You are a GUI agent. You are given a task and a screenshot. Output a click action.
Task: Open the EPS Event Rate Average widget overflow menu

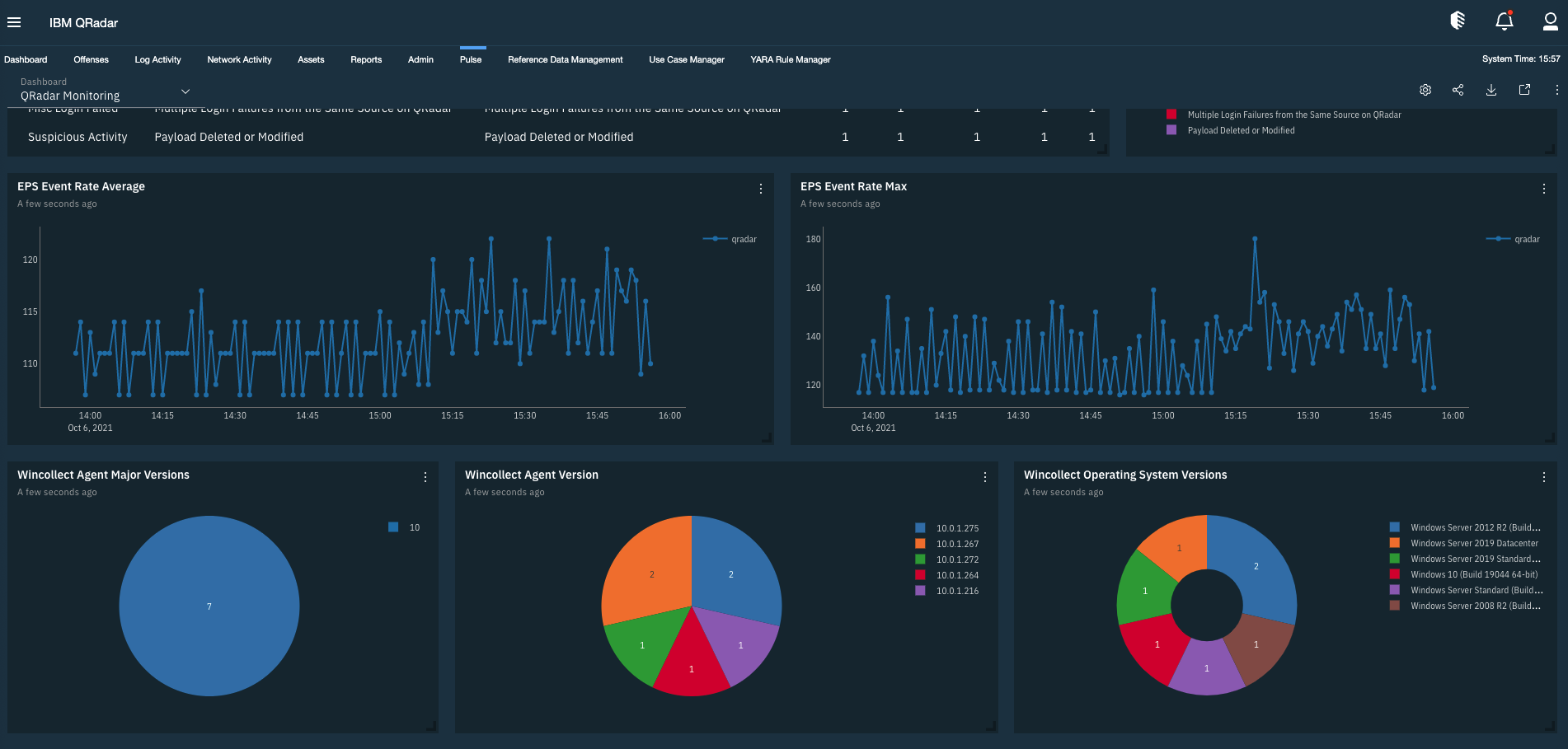[x=759, y=189]
